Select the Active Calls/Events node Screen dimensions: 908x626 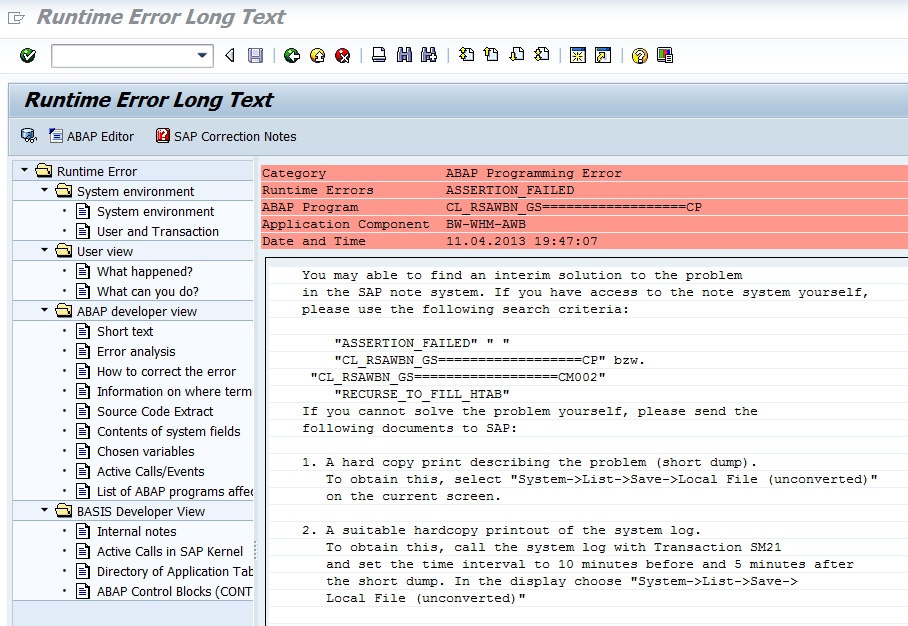click(x=151, y=472)
